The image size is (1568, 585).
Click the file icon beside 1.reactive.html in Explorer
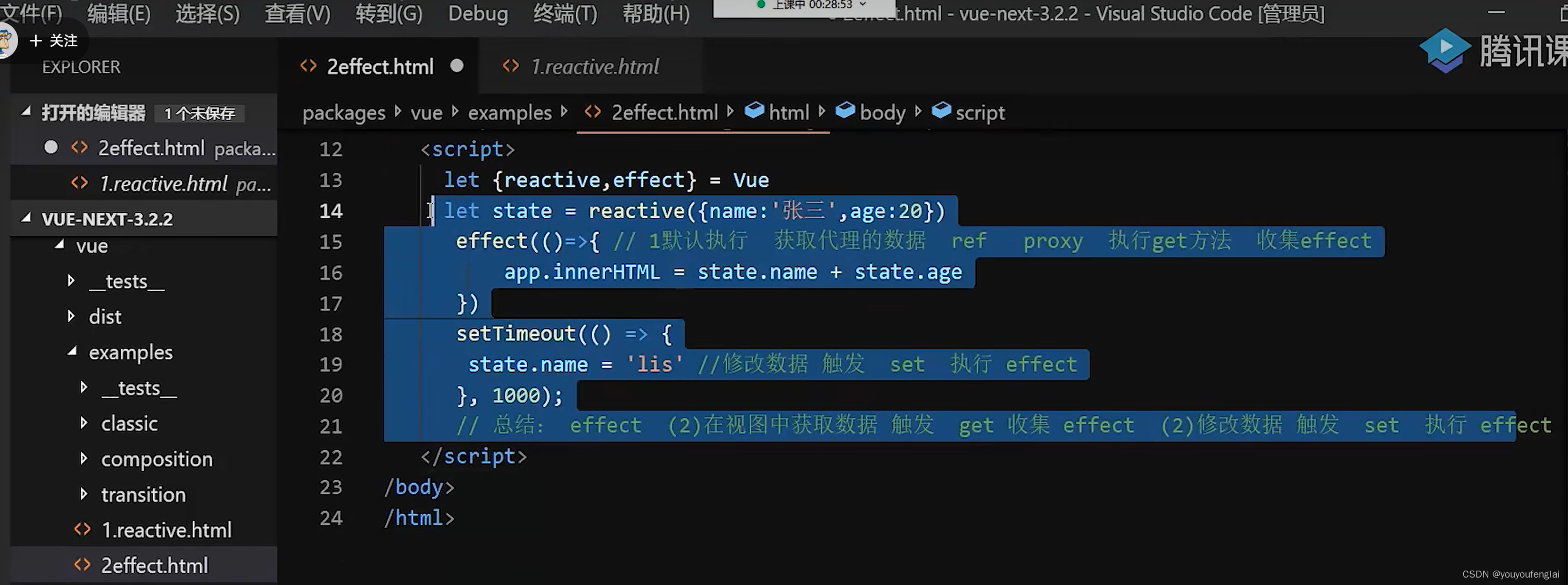[x=80, y=183]
